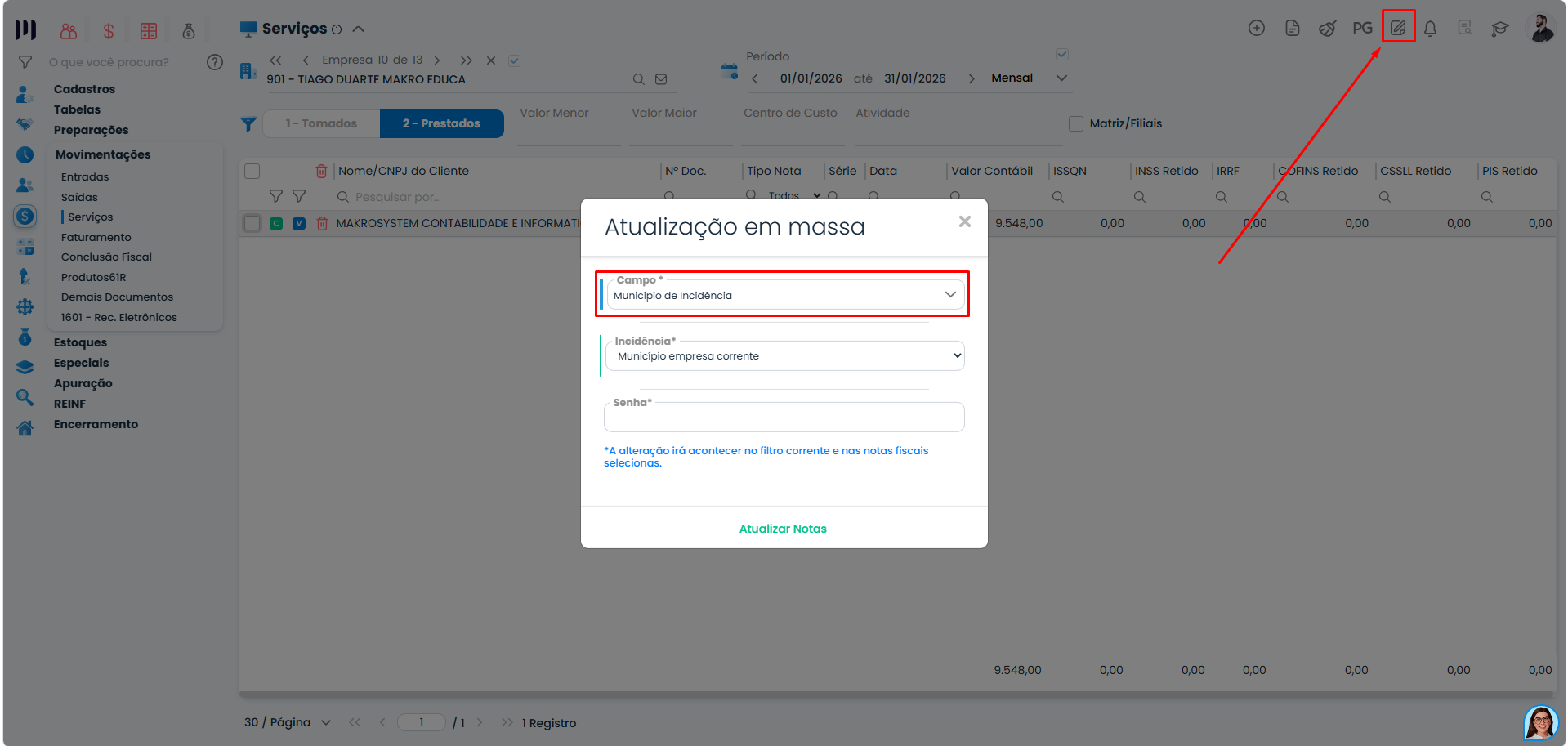Image resolution: width=1568 pixels, height=746 pixels.
Task: Open the red grid table module icon
Action: [x=148, y=31]
